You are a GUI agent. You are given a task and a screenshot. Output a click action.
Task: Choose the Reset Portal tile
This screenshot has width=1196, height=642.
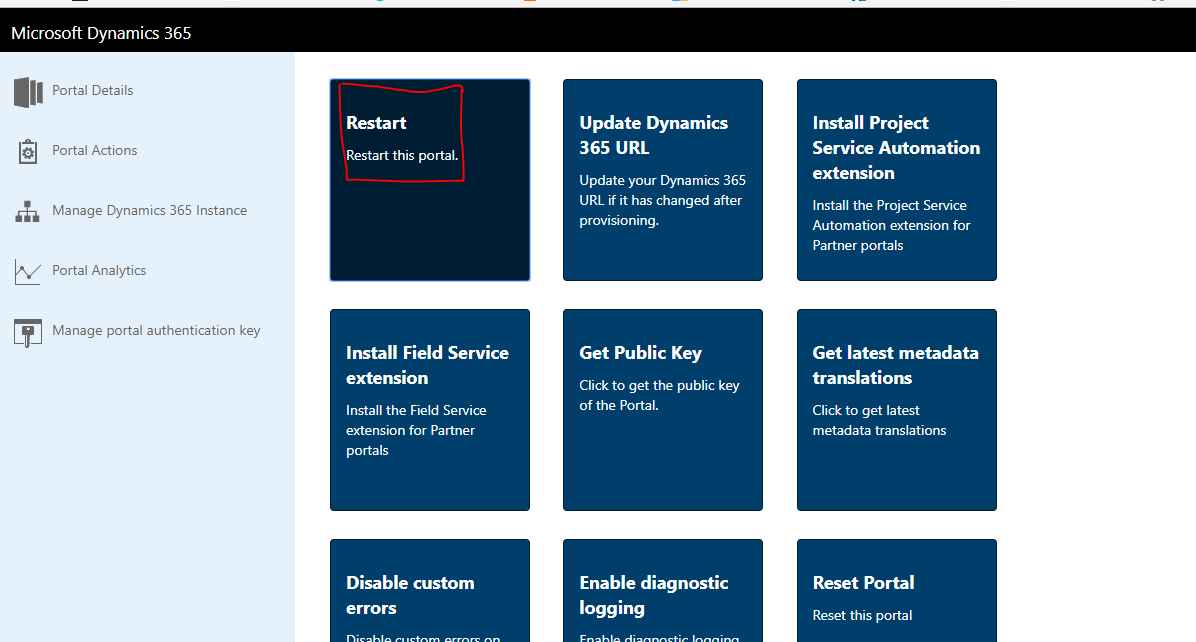pos(897,591)
